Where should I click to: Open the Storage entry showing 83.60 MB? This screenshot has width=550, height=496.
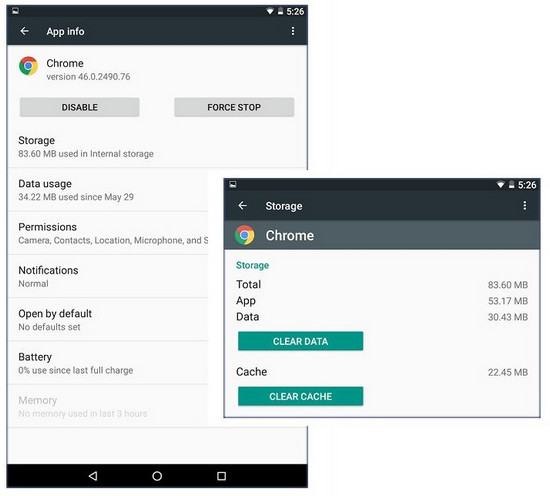coord(157,147)
